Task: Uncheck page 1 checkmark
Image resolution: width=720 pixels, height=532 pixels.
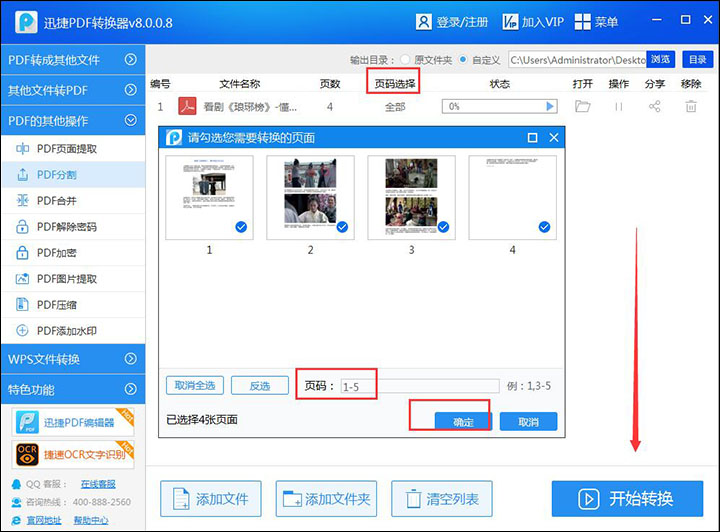Action: point(241,227)
